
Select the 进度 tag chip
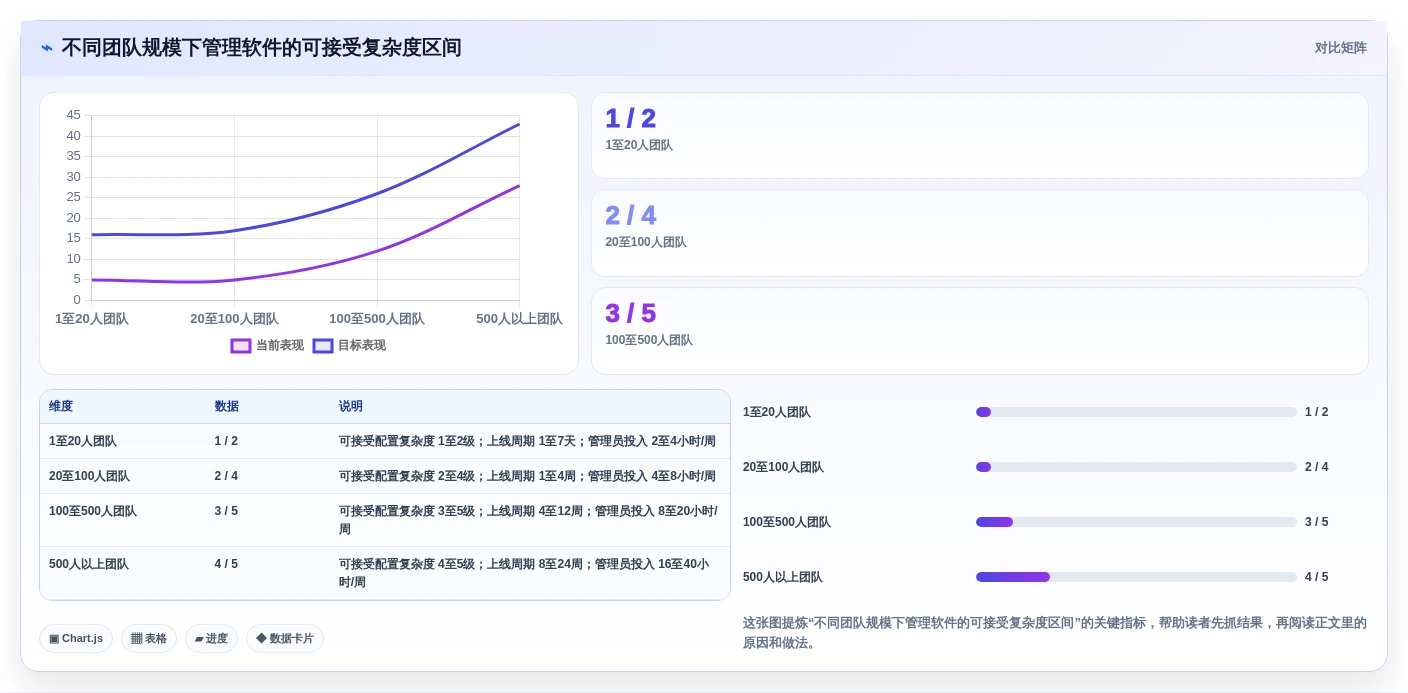point(211,639)
